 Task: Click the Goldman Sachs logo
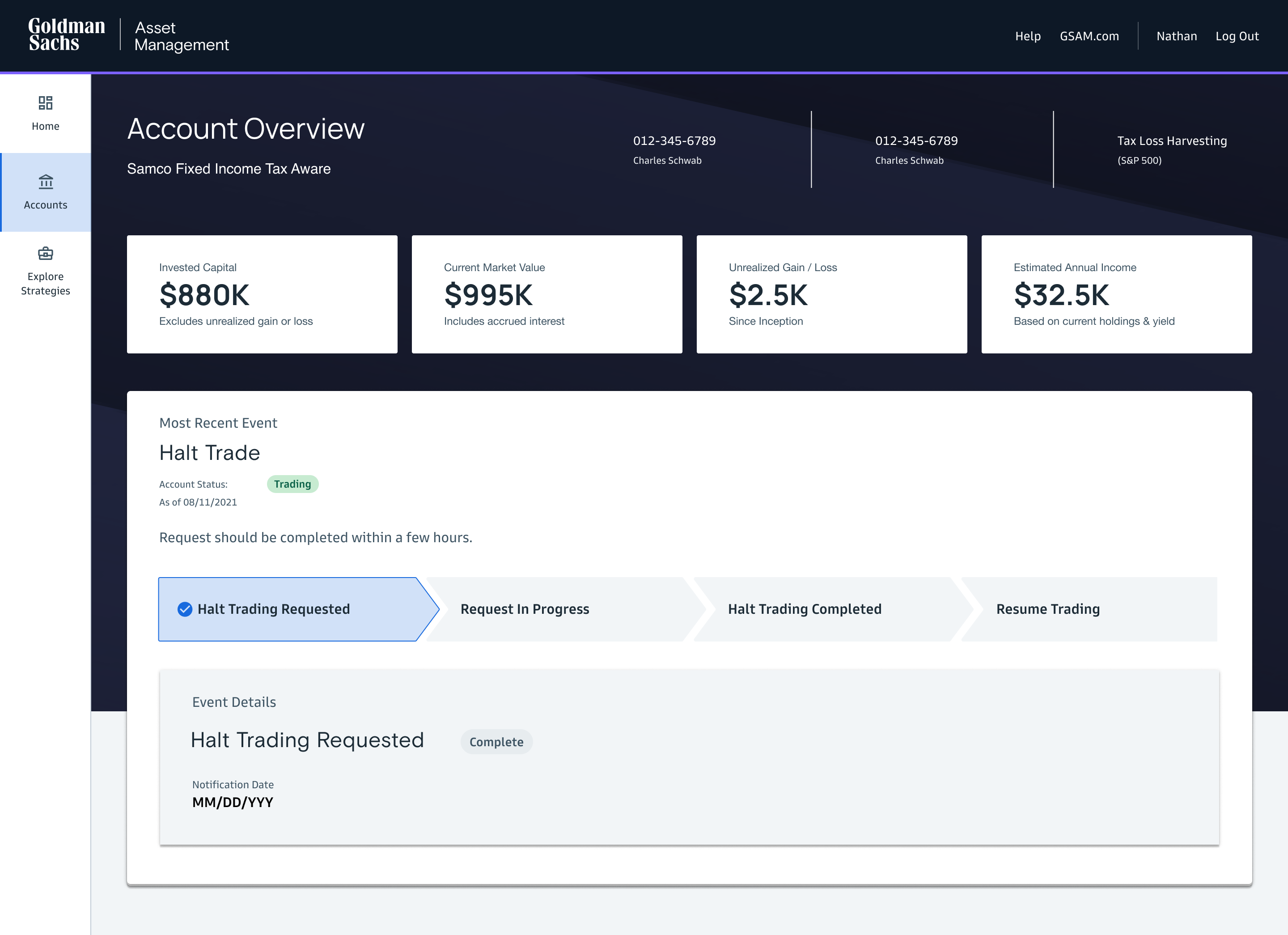tap(67, 34)
